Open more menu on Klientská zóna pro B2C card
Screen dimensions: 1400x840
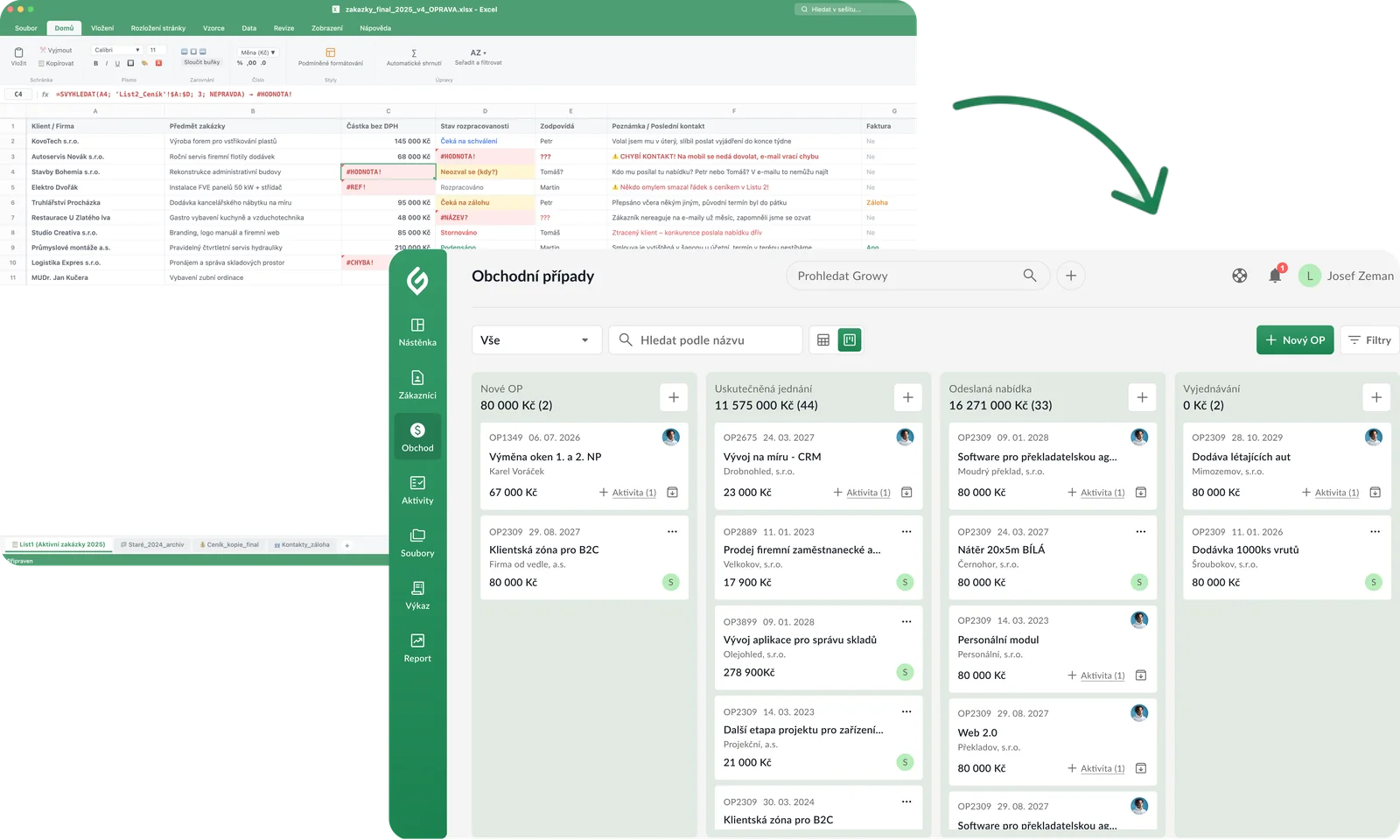point(672,531)
